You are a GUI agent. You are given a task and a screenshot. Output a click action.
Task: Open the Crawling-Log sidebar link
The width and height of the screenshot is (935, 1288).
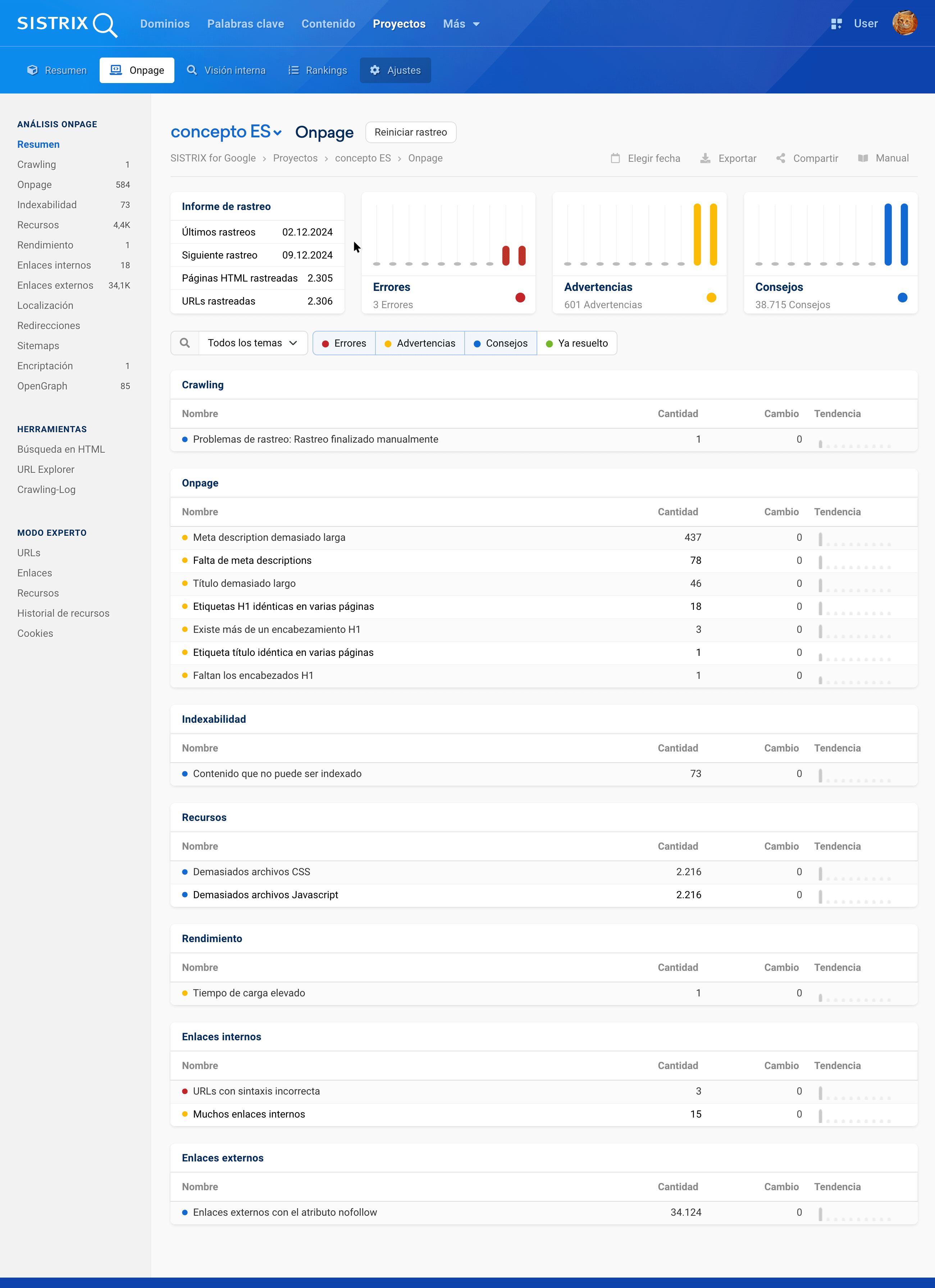46,489
